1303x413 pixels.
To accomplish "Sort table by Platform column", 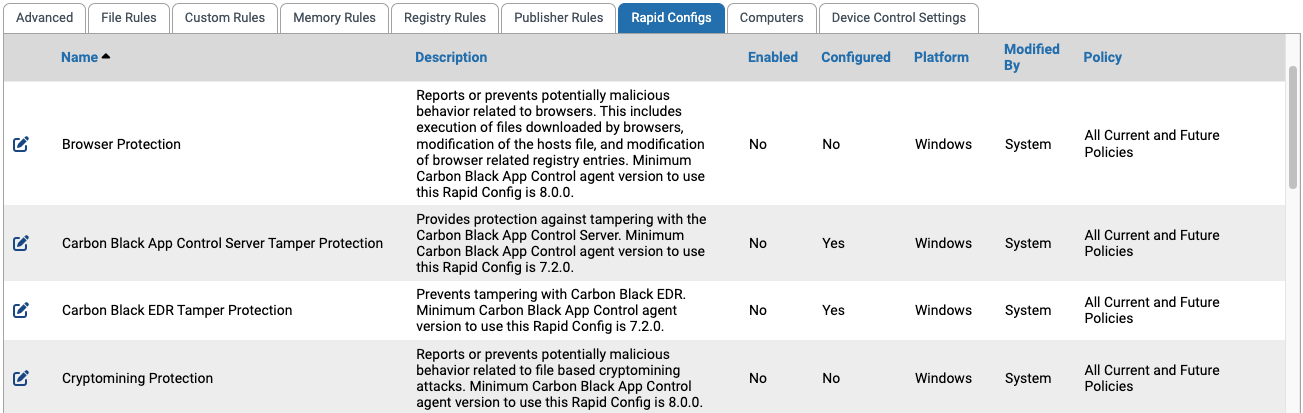I will 941,57.
